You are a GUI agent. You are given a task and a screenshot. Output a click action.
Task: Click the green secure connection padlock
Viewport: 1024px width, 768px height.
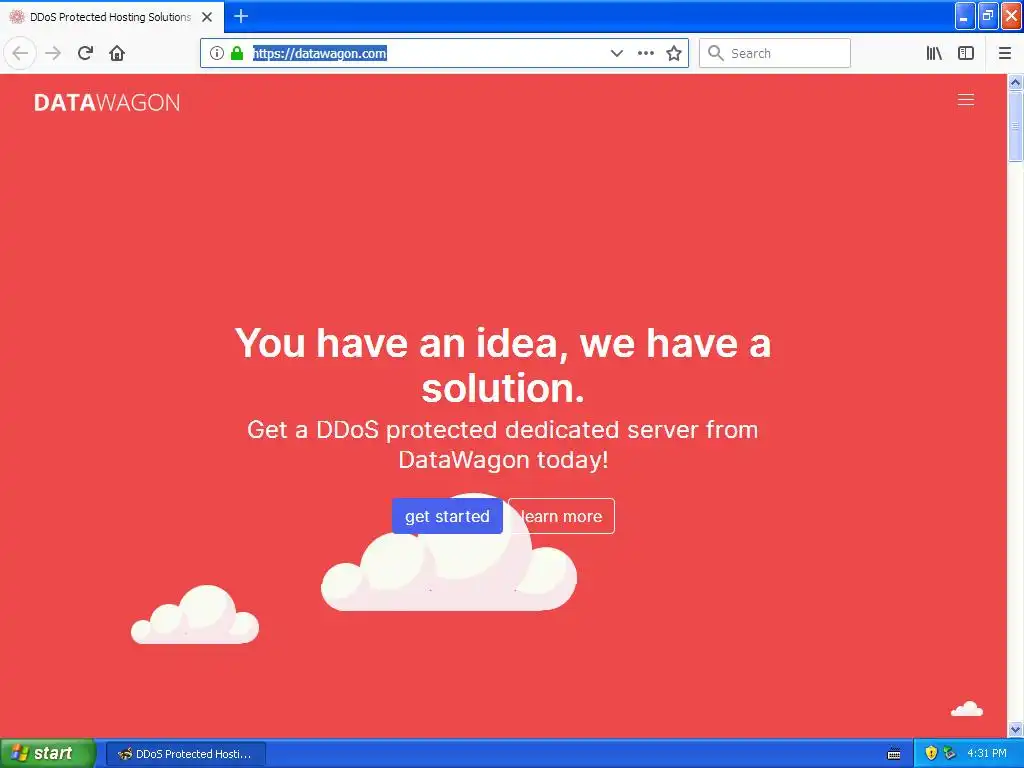pyautogui.click(x=237, y=53)
